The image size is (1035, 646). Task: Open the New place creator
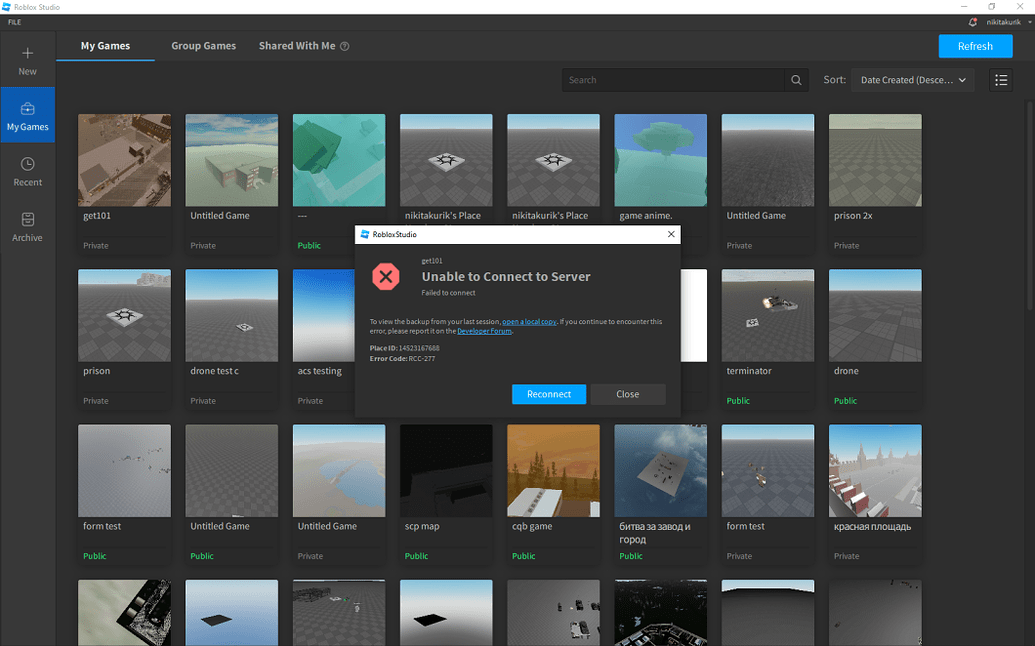(27, 59)
